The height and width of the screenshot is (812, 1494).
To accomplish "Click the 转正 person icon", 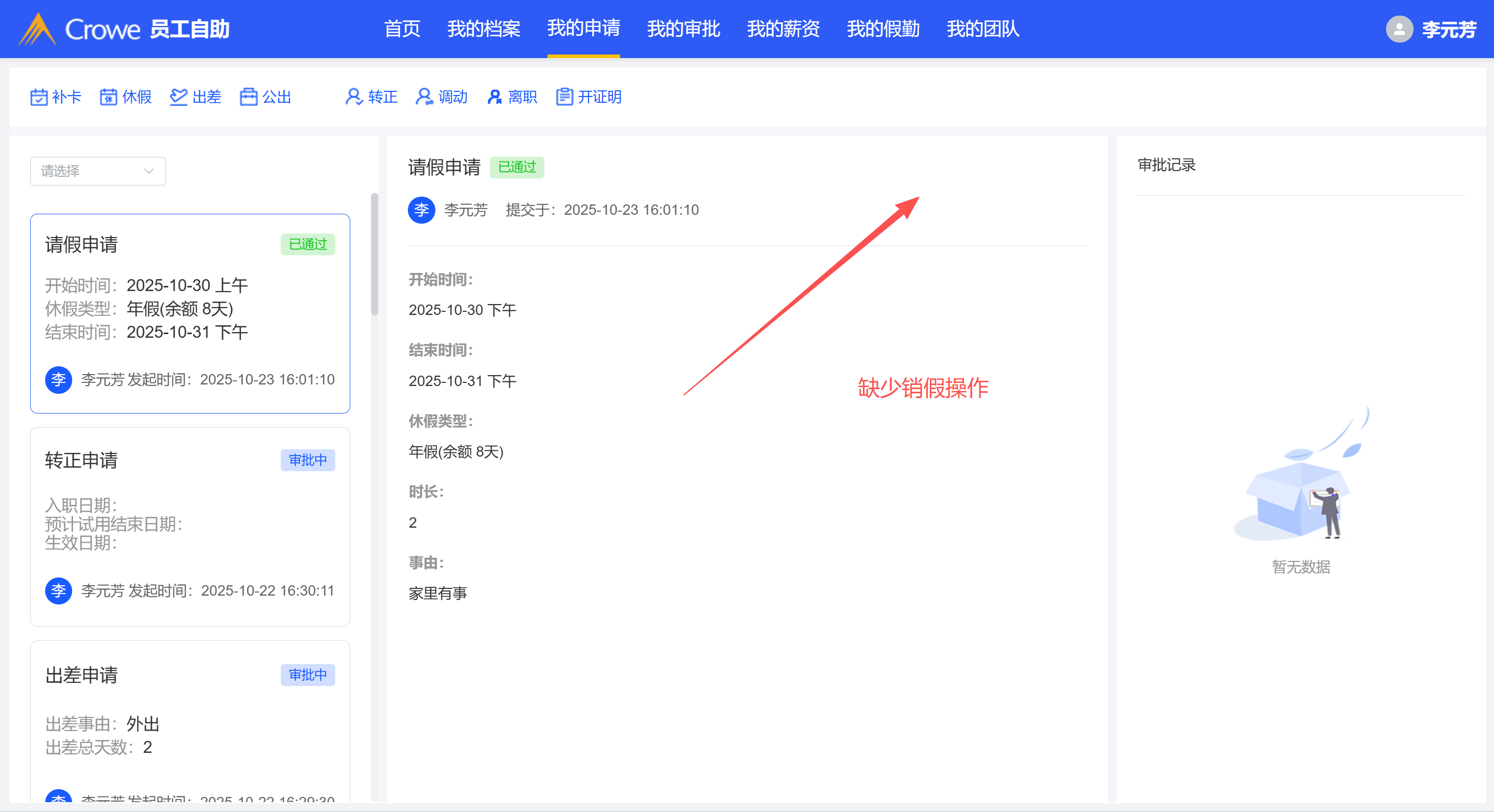I will tap(354, 97).
